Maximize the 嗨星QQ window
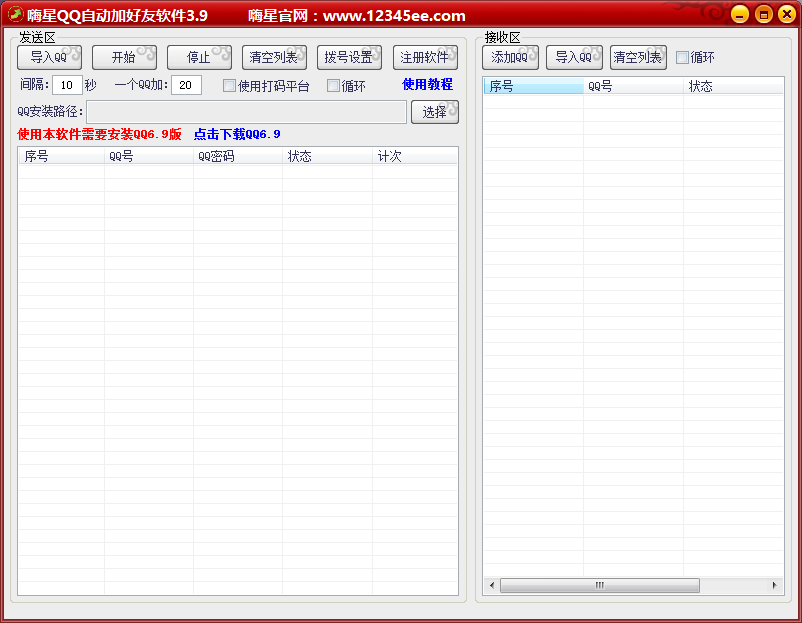Screen dimensions: 802x623 tap(764, 14)
